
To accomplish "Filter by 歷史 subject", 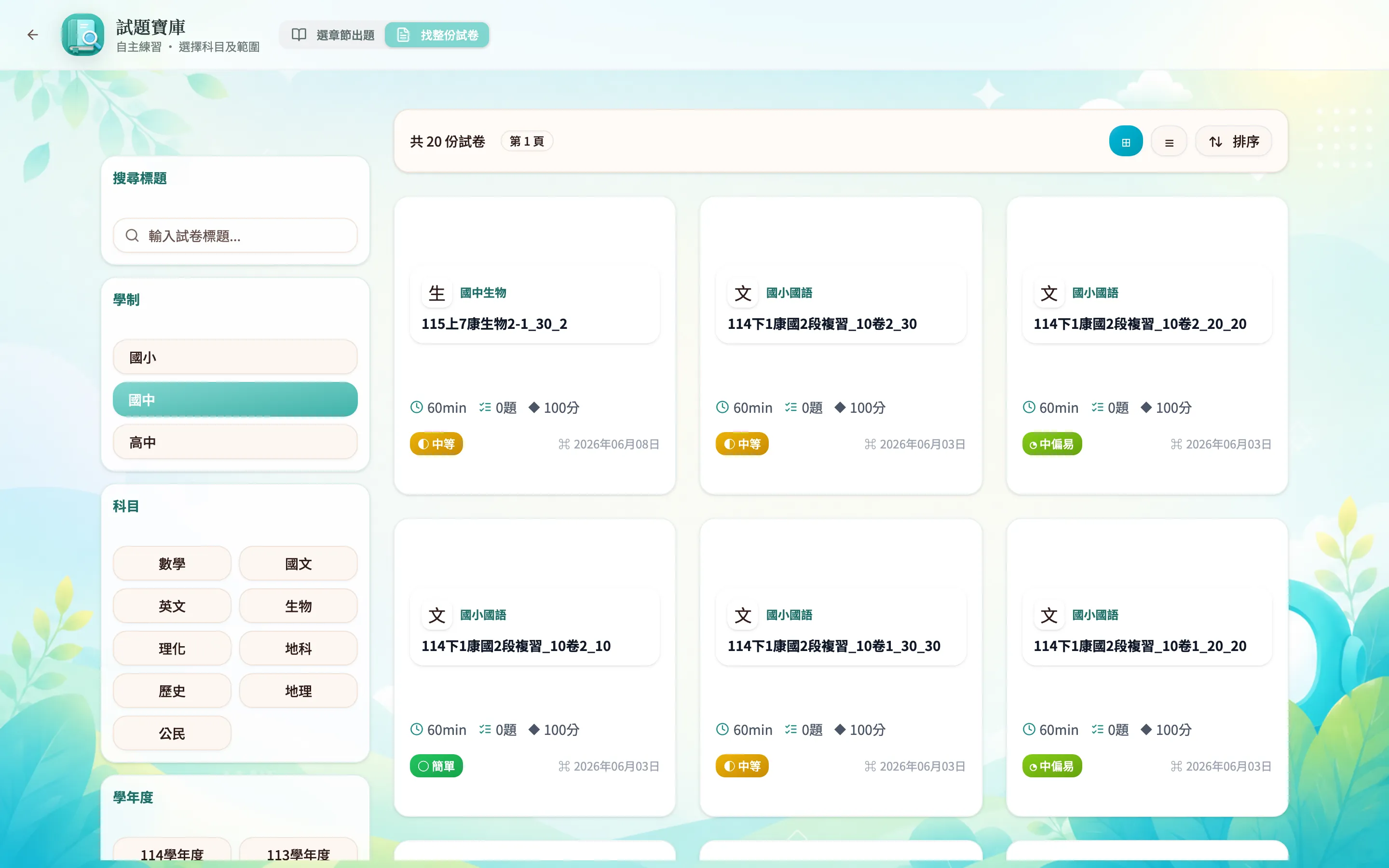I will [172, 691].
